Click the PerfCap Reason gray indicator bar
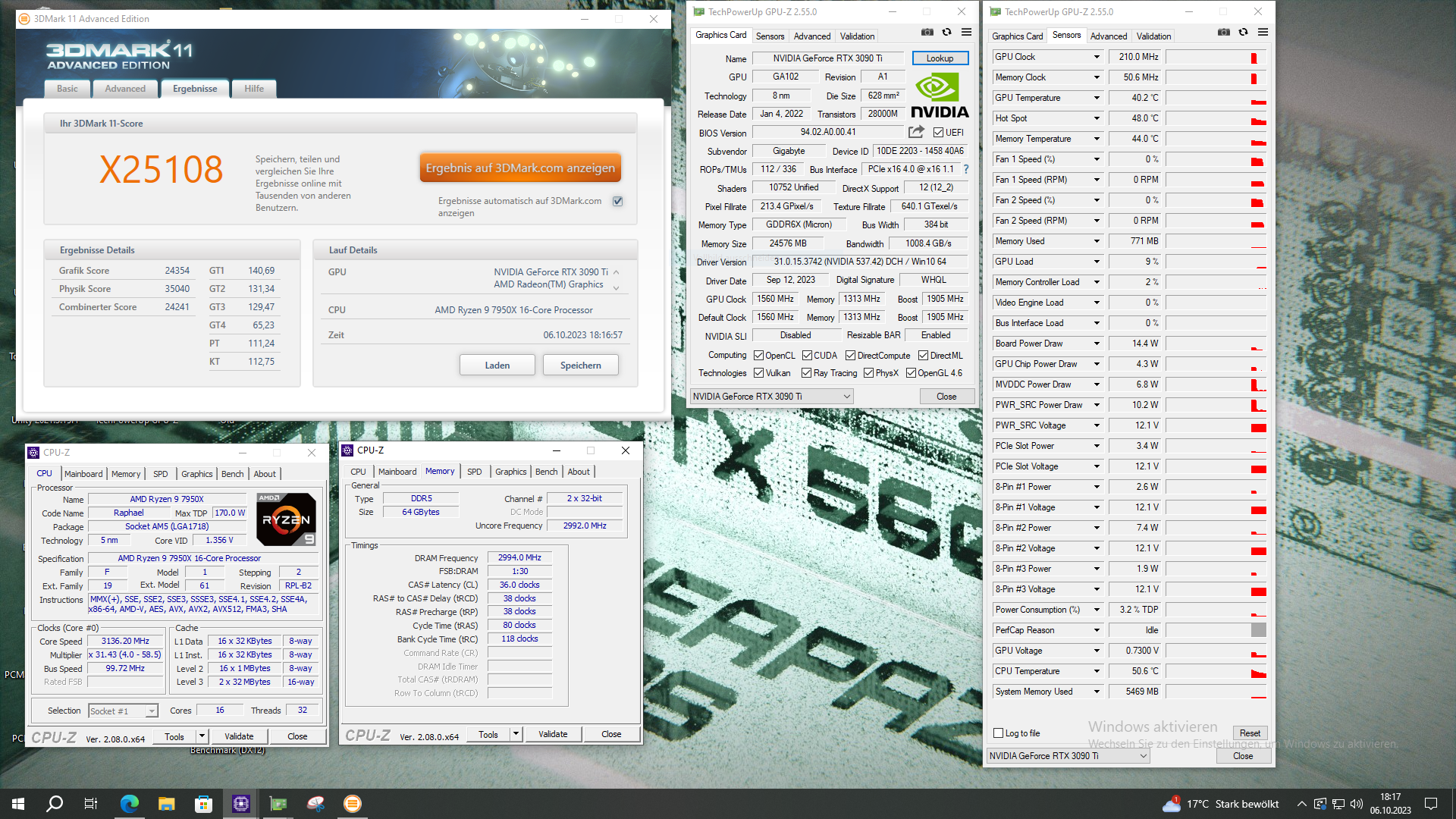 [1259, 630]
